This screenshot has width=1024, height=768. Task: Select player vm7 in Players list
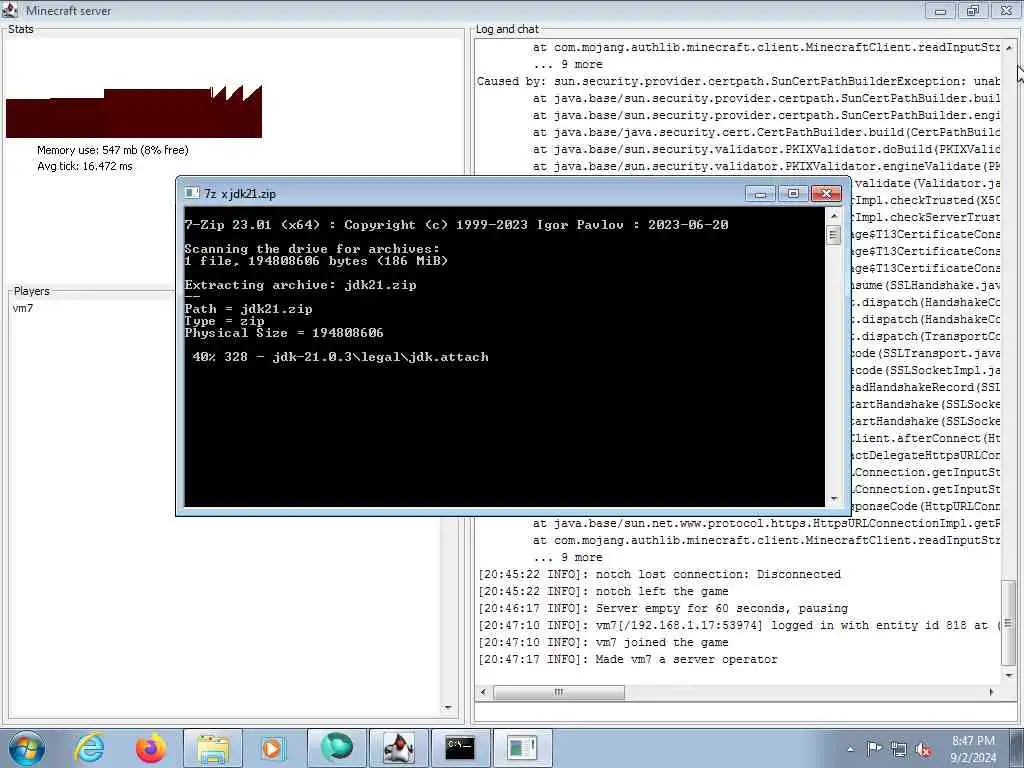click(23, 308)
